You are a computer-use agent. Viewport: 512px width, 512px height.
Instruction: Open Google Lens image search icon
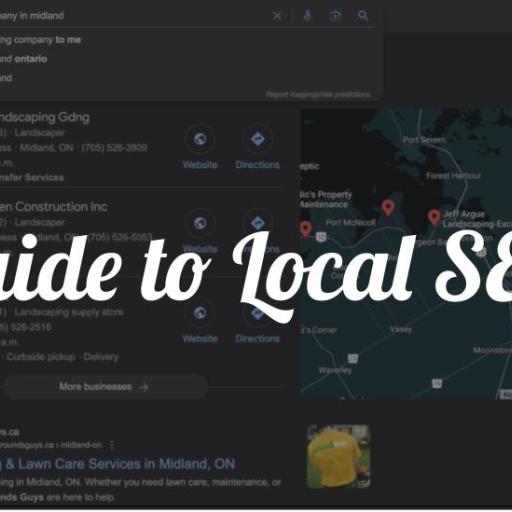click(x=335, y=16)
